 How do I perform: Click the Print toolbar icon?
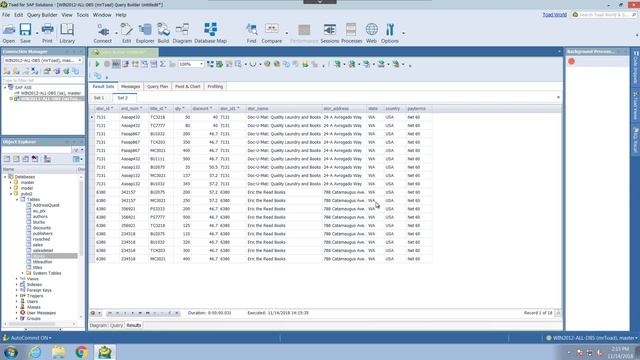[47, 33]
